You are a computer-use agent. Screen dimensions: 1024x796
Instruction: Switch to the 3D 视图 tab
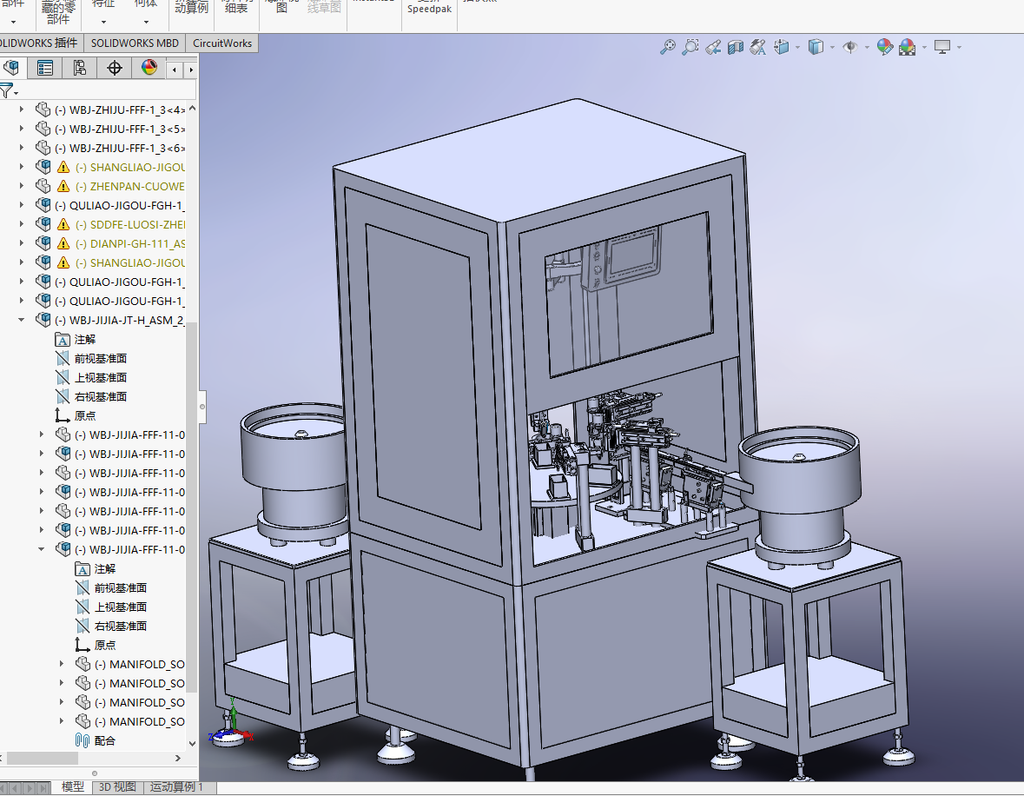(x=117, y=787)
